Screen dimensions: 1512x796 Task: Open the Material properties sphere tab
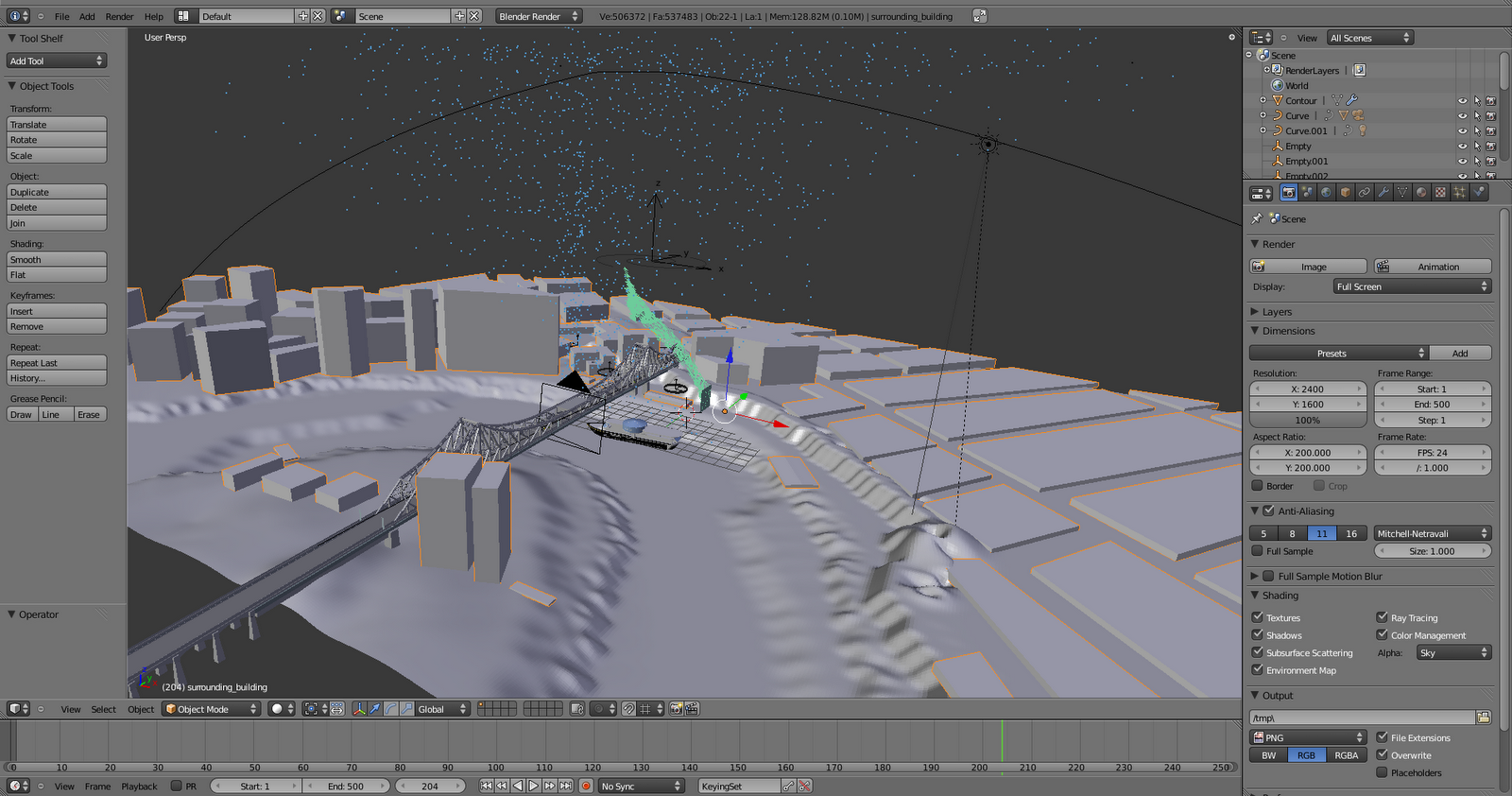[x=1421, y=192]
